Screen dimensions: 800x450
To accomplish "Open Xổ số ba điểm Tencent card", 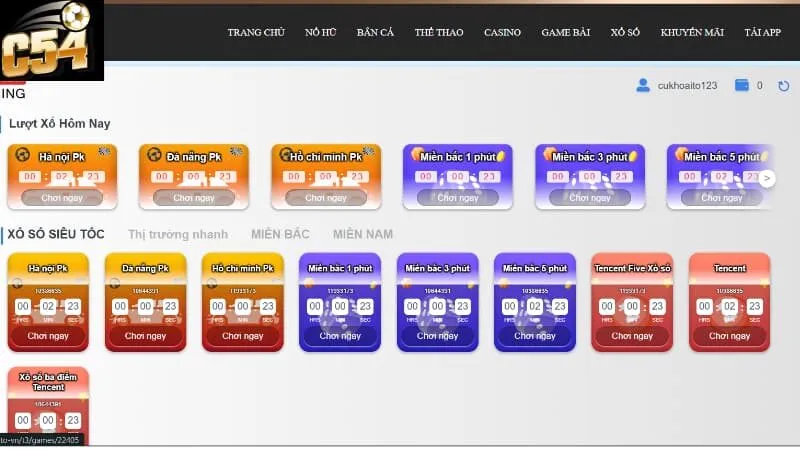I will [48, 405].
